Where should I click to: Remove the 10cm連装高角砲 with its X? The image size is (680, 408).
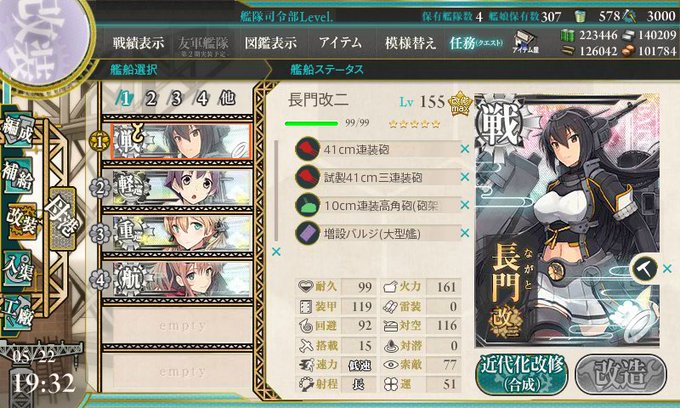click(x=465, y=205)
